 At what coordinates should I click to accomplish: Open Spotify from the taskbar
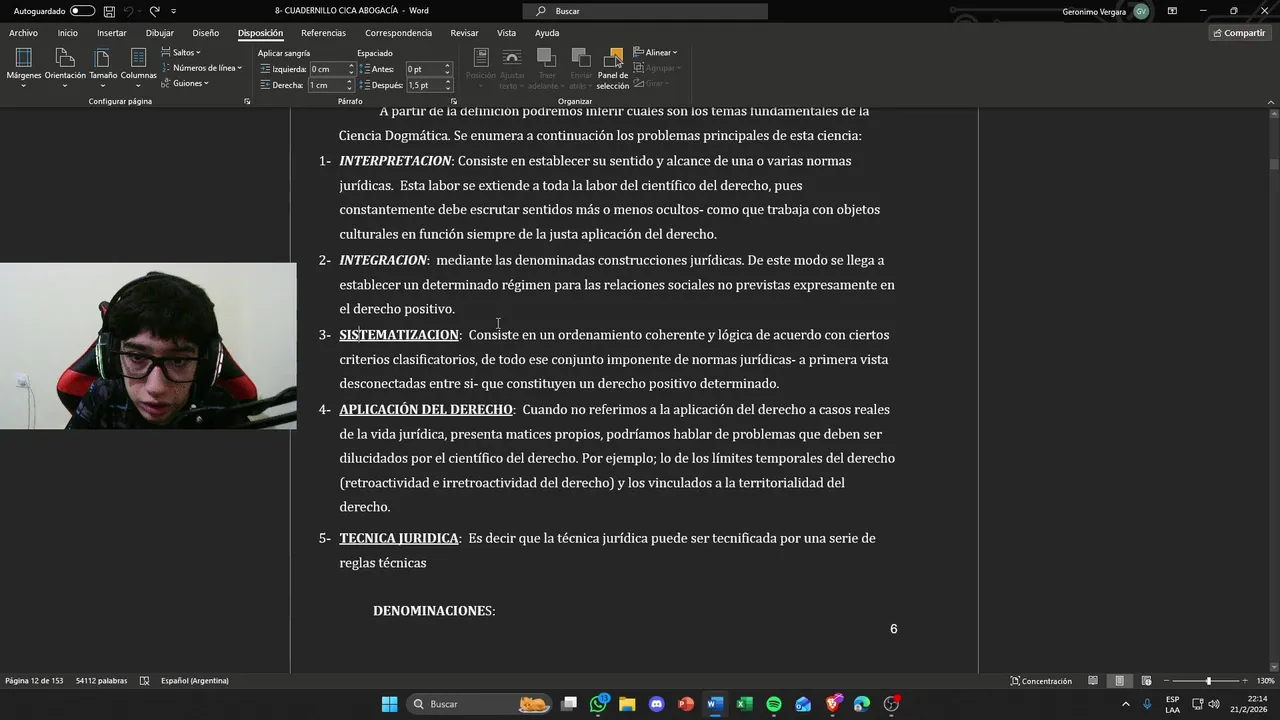click(x=774, y=704)
